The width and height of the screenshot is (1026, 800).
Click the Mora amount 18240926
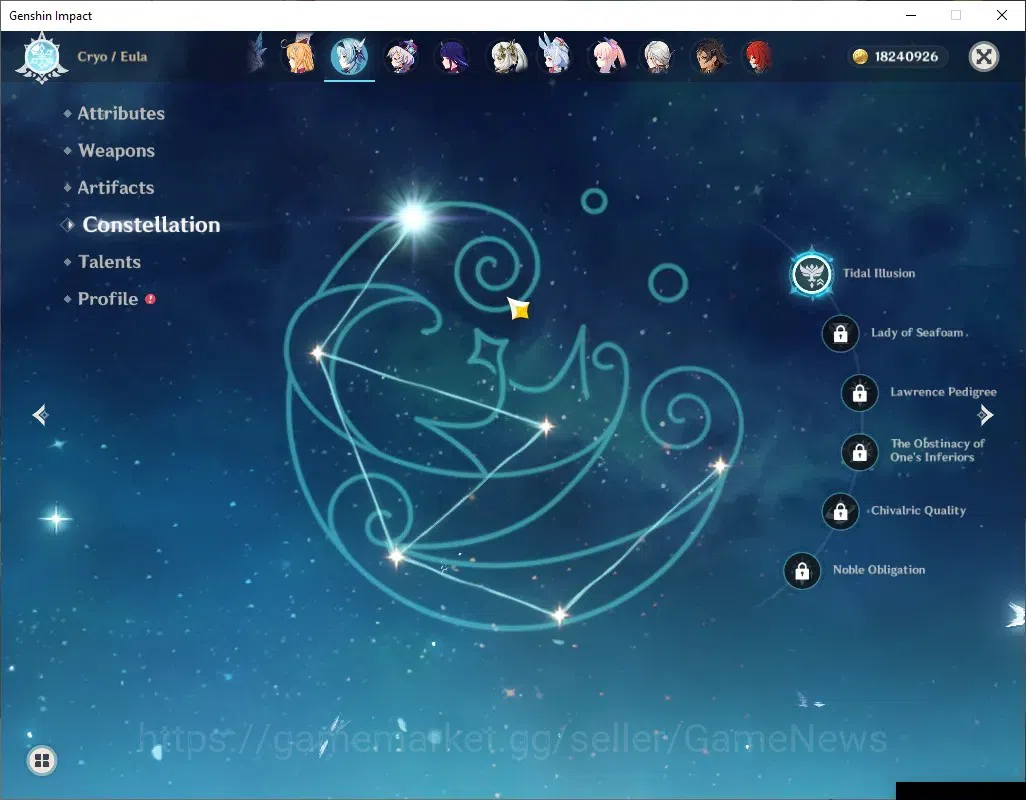906,57
